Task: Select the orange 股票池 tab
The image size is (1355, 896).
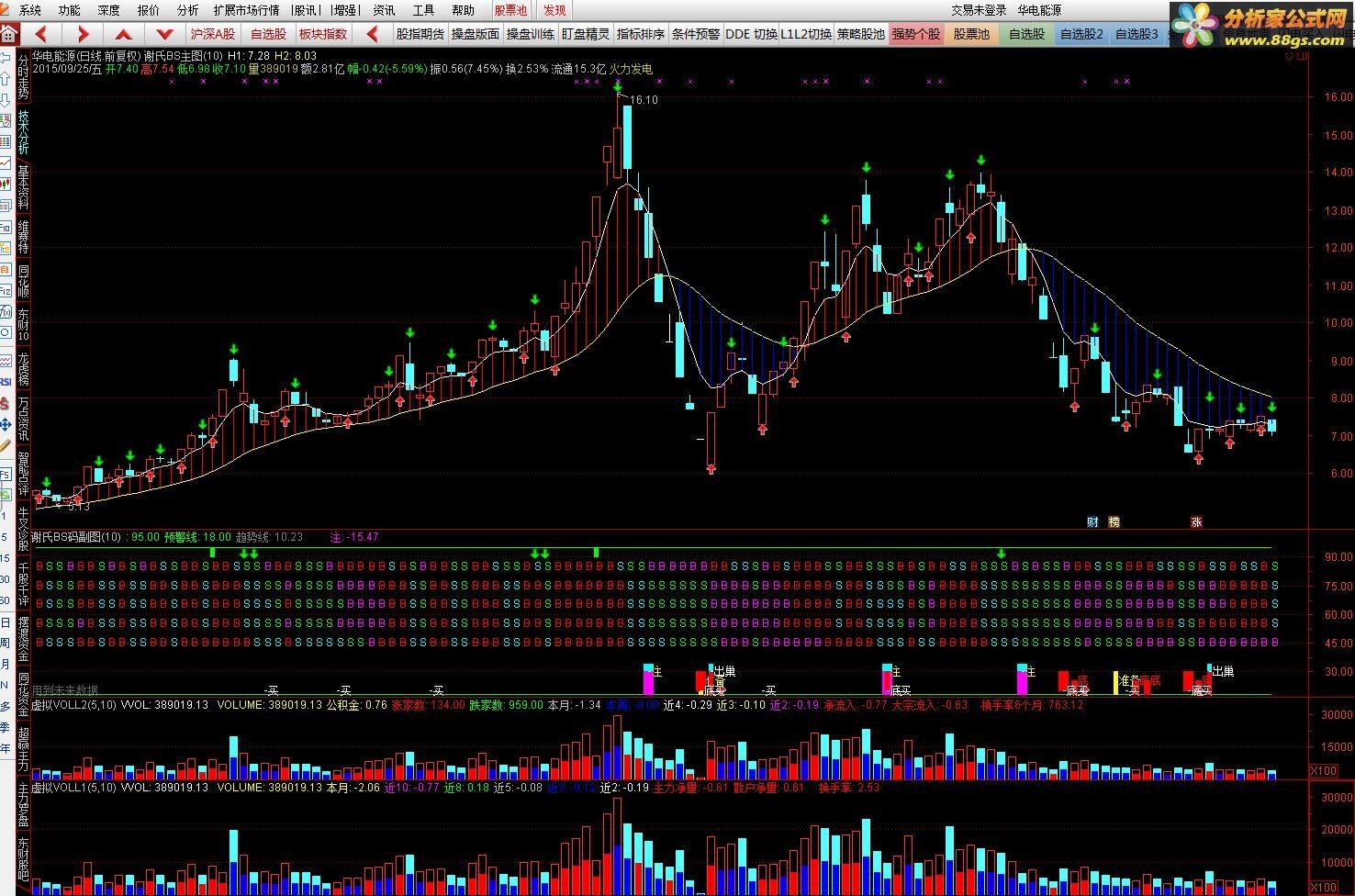Action: pyautogui.click(x=971, y=34)
